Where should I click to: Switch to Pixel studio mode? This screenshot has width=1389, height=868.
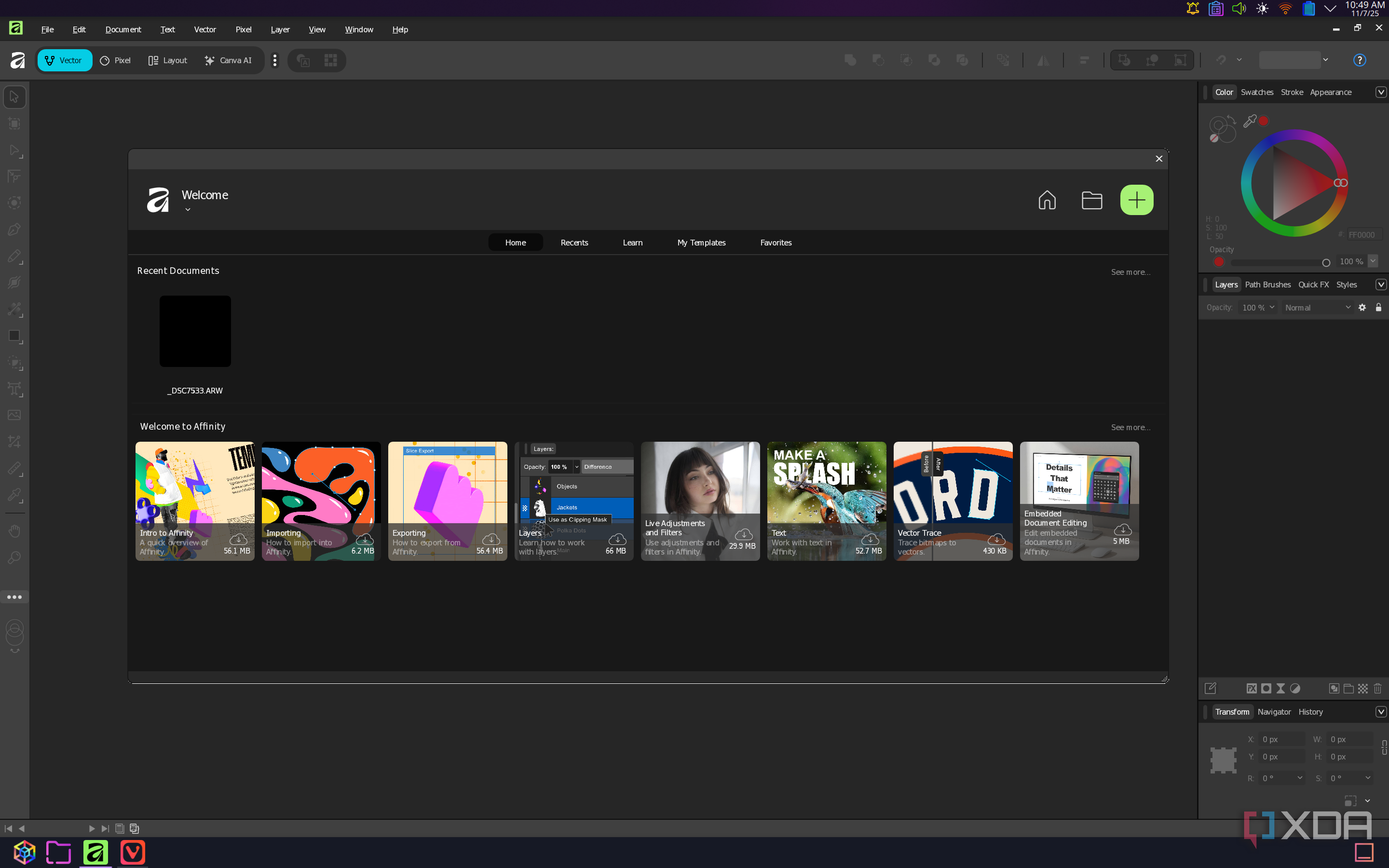point(115,60)
